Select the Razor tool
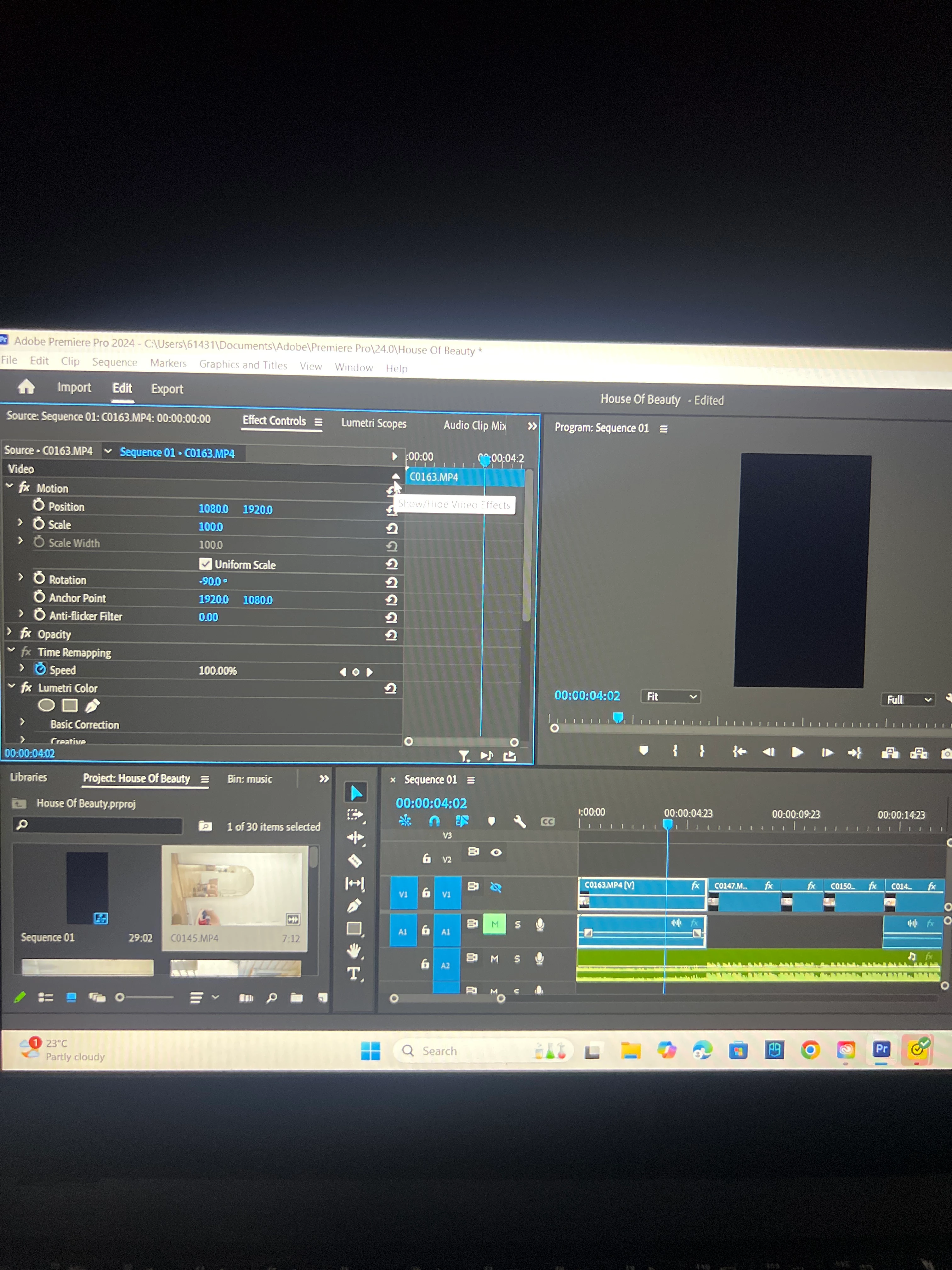The width and height of the screenshot is (952, 1270). (x=354, y=860)
